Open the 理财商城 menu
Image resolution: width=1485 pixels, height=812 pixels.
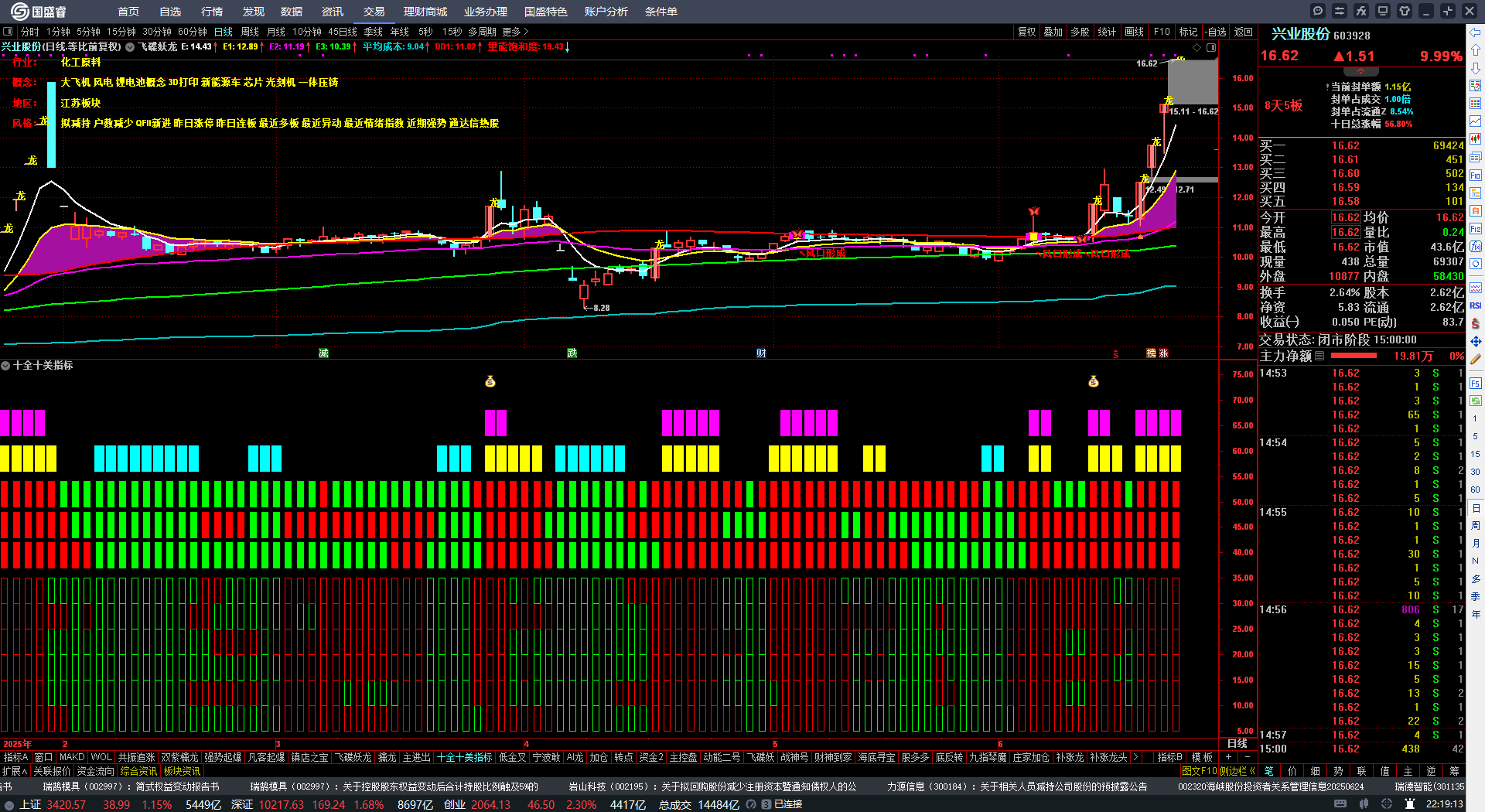point(425,12)
